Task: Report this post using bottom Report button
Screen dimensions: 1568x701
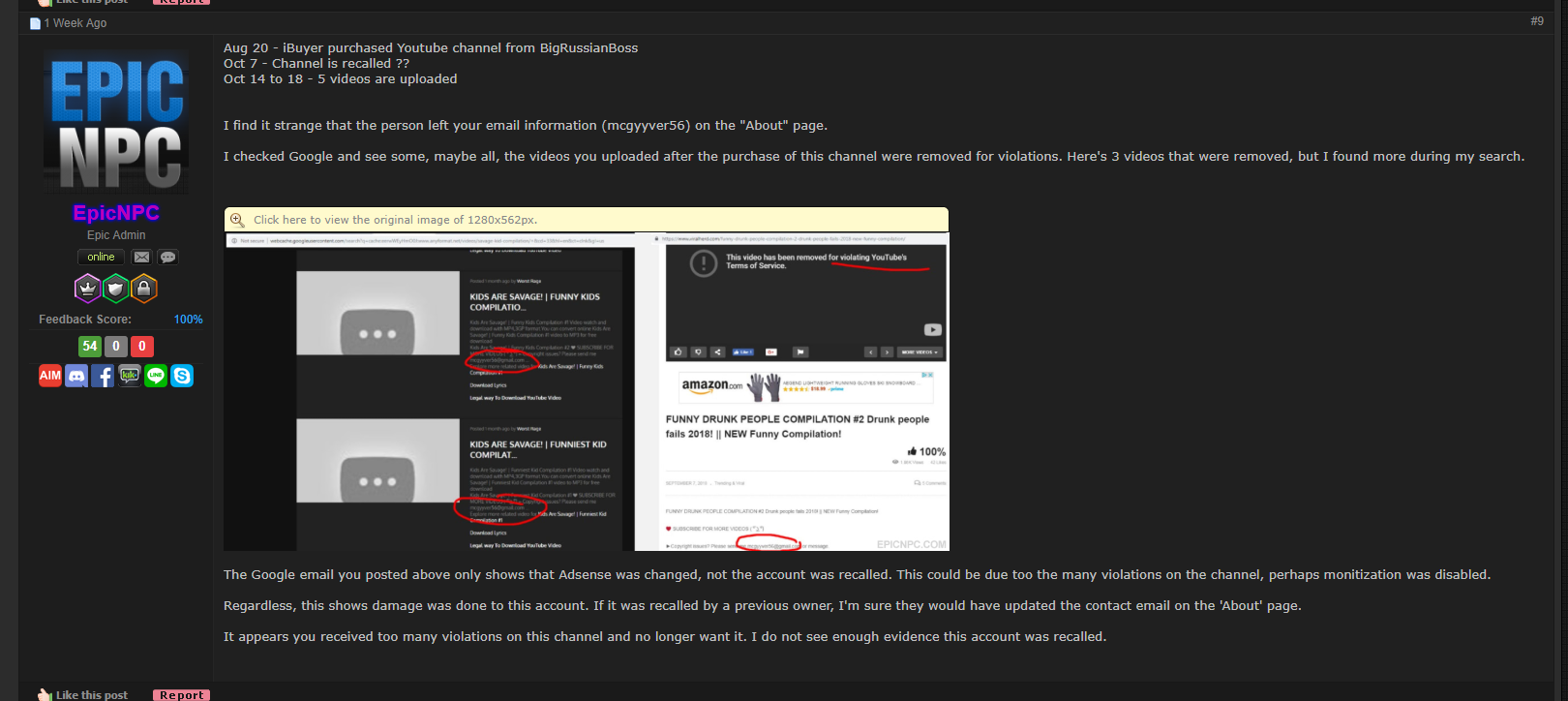Action: click(182, 695)
